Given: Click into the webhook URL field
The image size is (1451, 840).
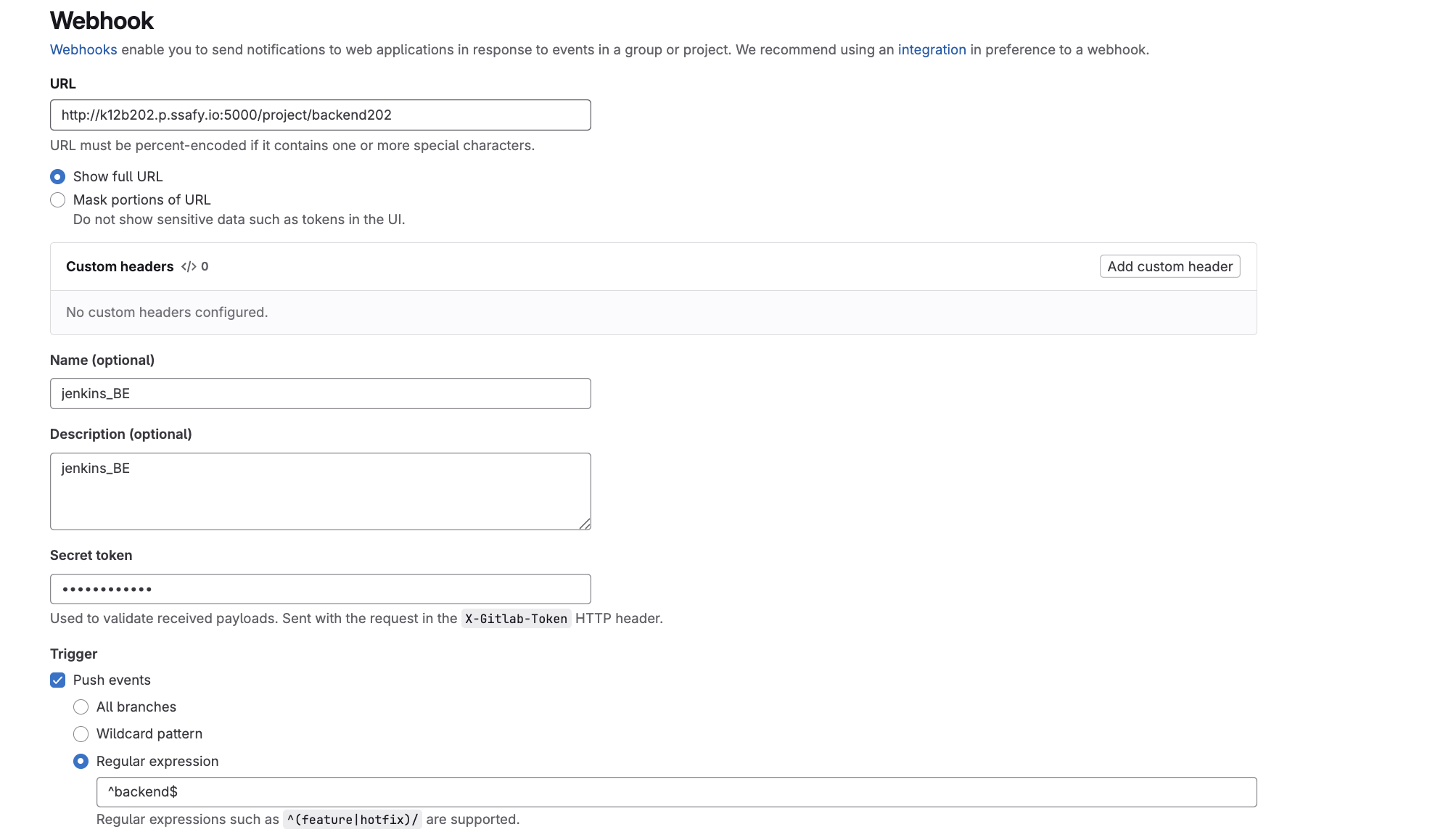Looking at the screenshot, I should point(320,115).
